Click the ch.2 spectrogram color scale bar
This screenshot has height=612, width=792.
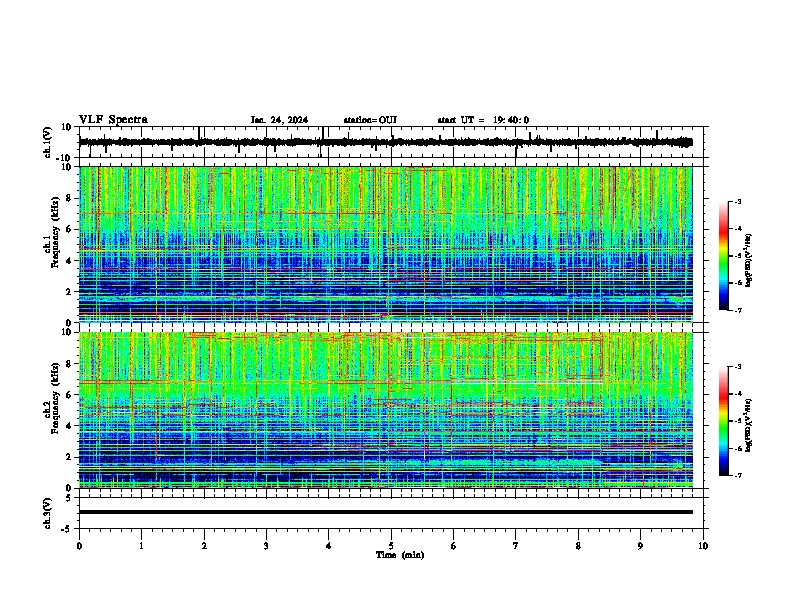(x=723, y=421)
